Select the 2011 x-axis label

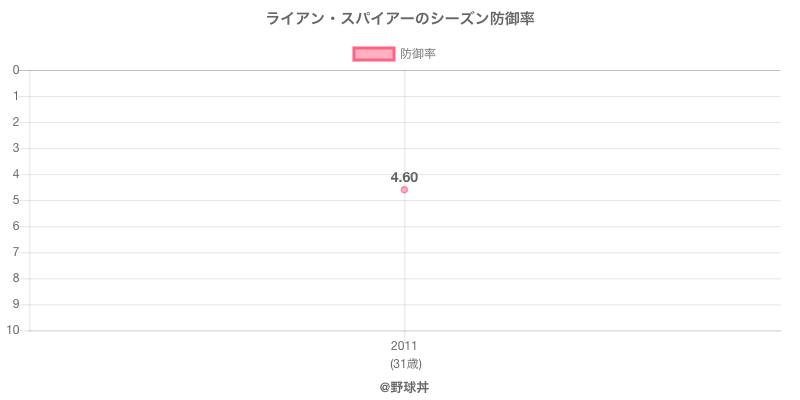[404, 346]
